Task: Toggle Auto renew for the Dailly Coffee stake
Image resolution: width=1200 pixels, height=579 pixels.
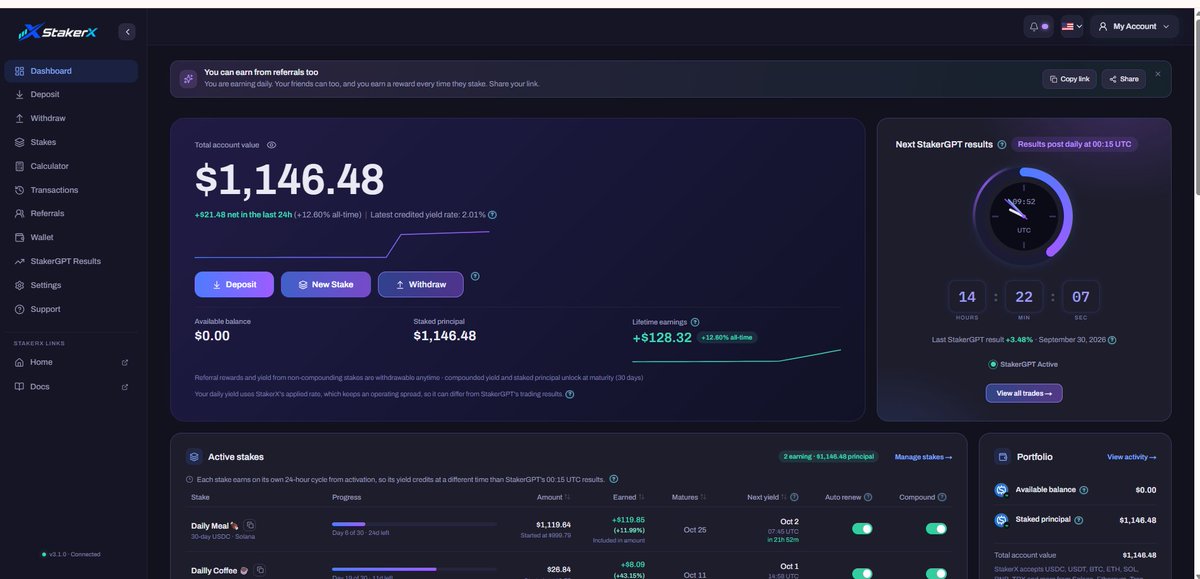Action: [862, 574]
